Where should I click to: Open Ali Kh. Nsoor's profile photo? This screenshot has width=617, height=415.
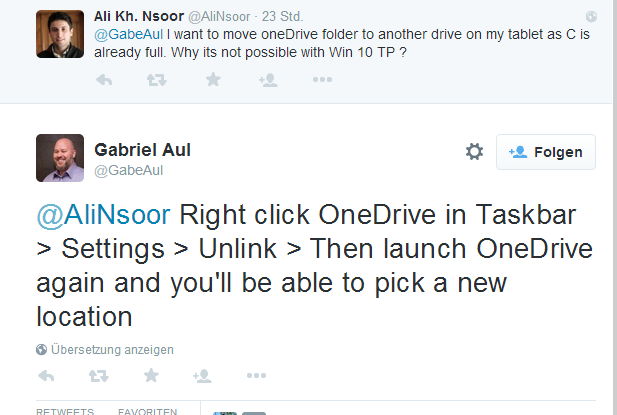[x=60, y=34]
